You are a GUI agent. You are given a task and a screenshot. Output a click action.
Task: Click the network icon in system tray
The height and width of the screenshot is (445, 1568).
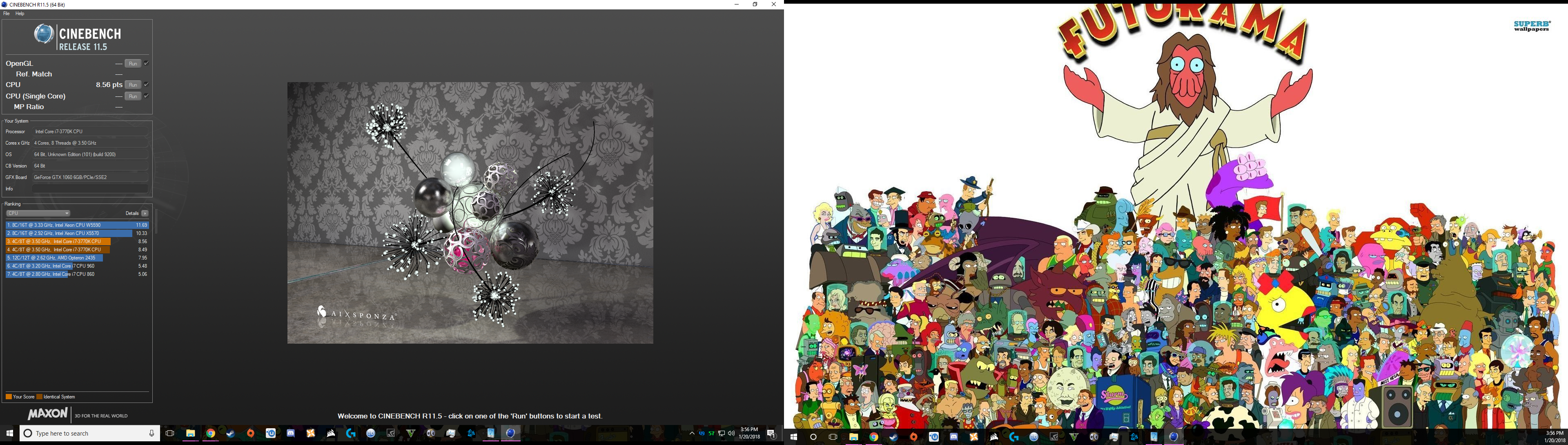click(721, 434)
